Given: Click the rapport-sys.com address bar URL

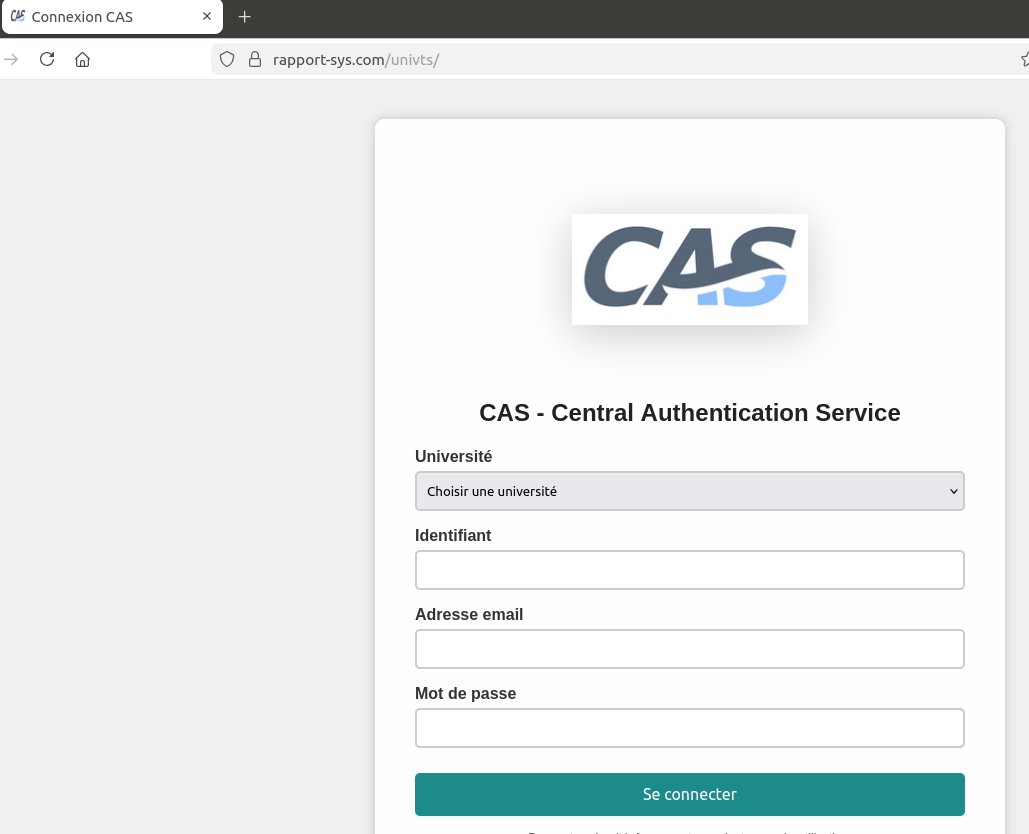Looking at the screenshot, I should point(356,60).
